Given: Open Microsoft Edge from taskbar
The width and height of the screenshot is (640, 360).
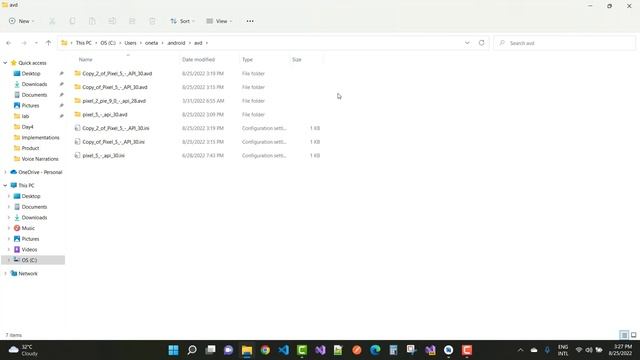Looking at the screenshot, I should (x=375, y=350).
